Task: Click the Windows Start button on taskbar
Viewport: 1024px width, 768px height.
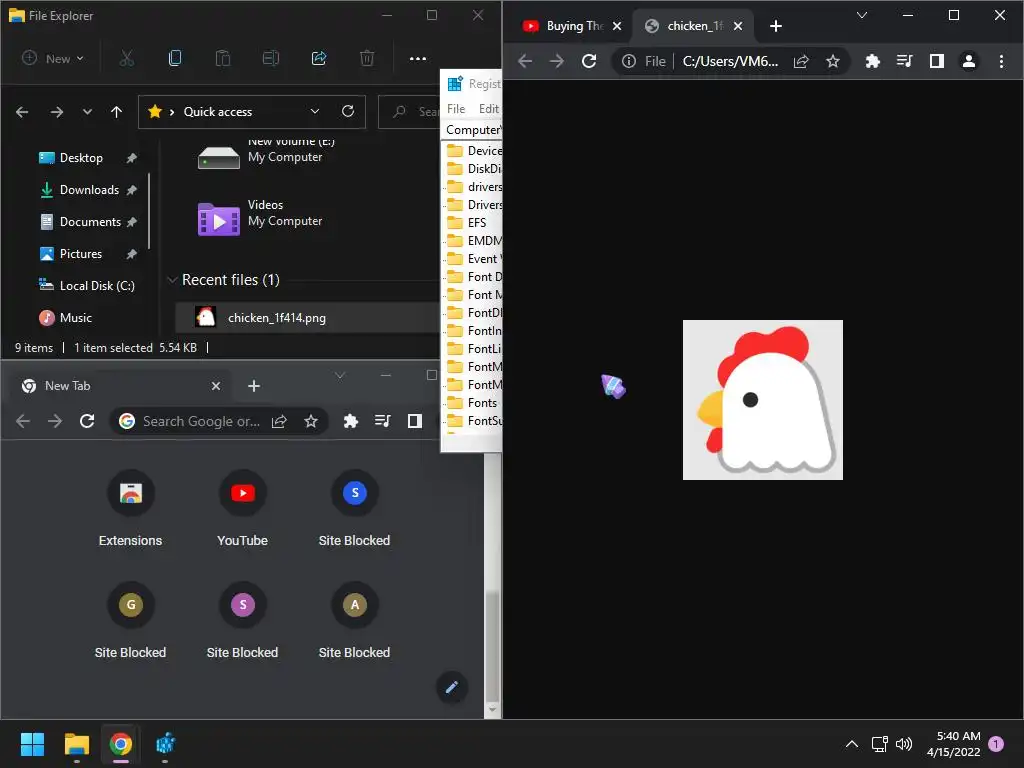Action: point(33,744)
